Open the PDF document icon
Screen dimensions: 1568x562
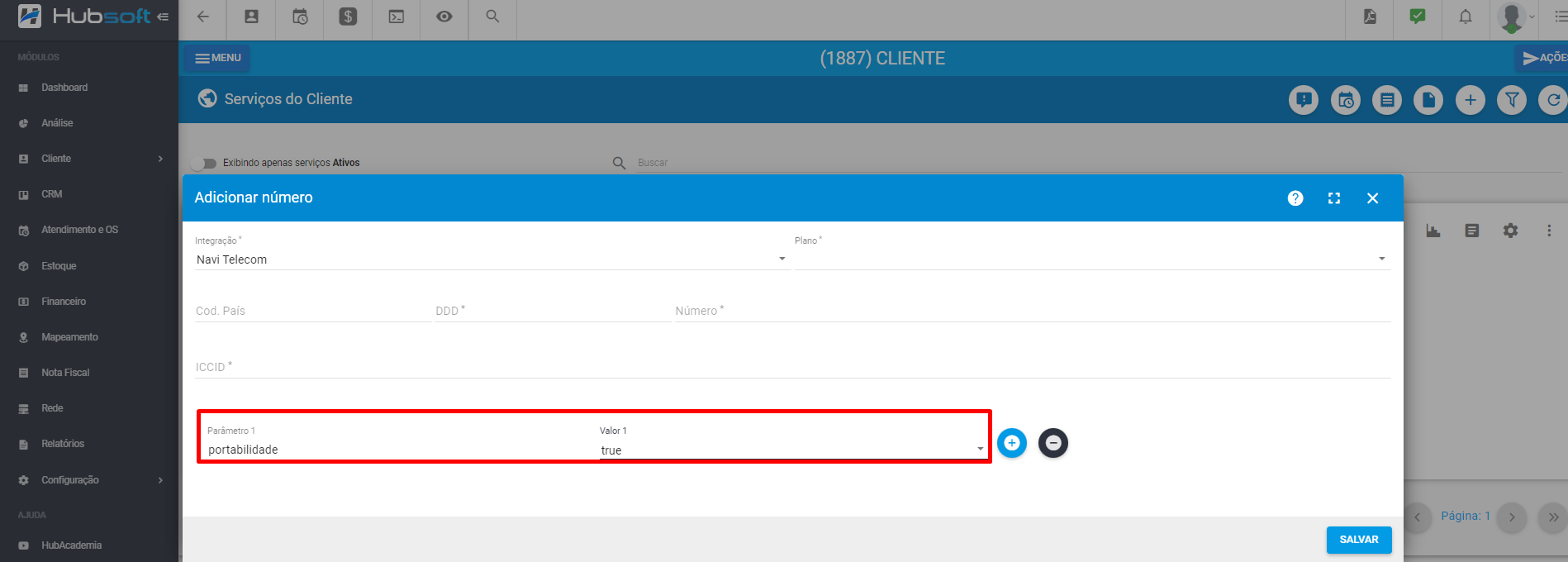point(1370,17)
